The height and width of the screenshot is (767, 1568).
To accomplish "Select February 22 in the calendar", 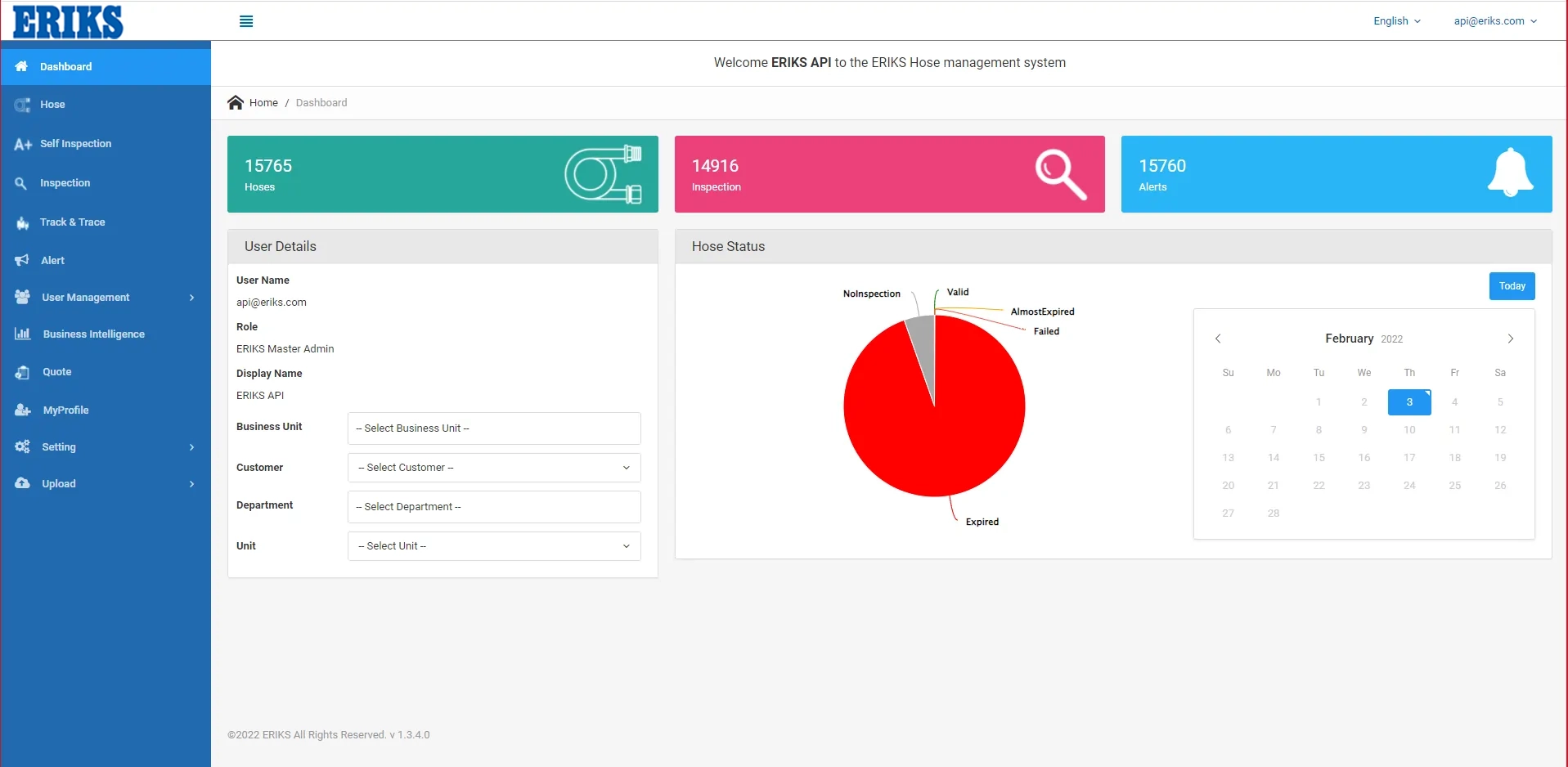I will pyautogui.click(x=1319, y=486).
